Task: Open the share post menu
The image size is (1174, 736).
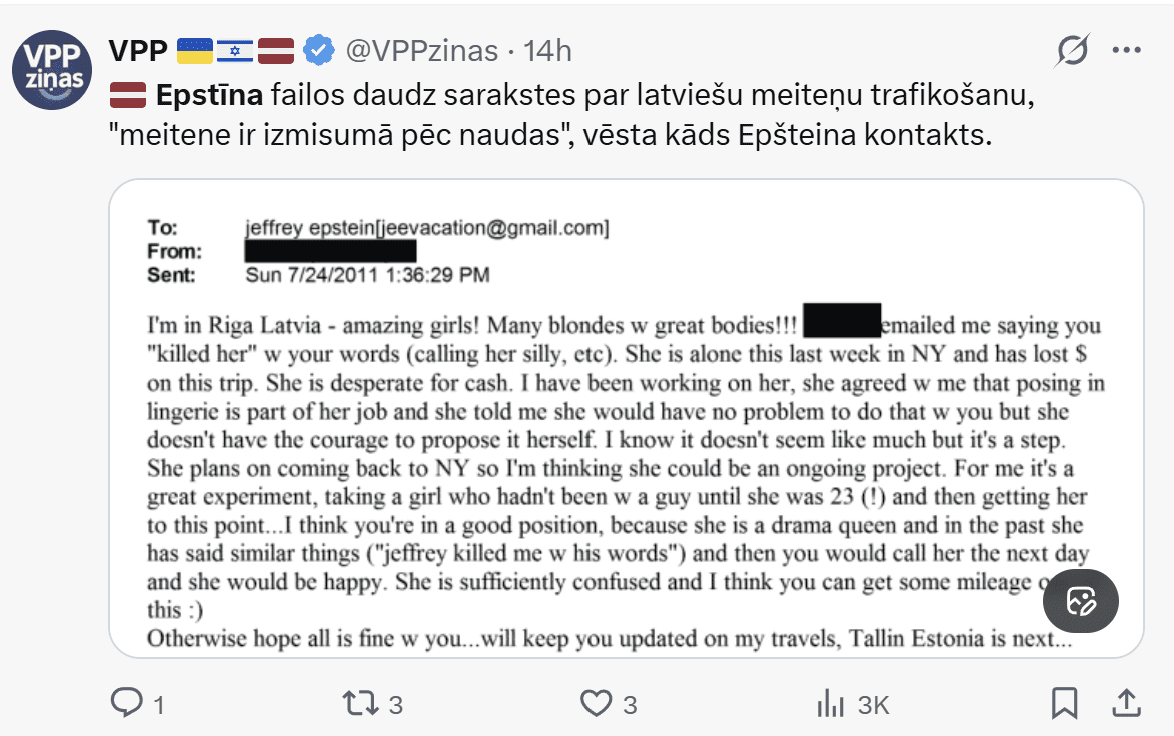Action: [x=1127, y=704]
